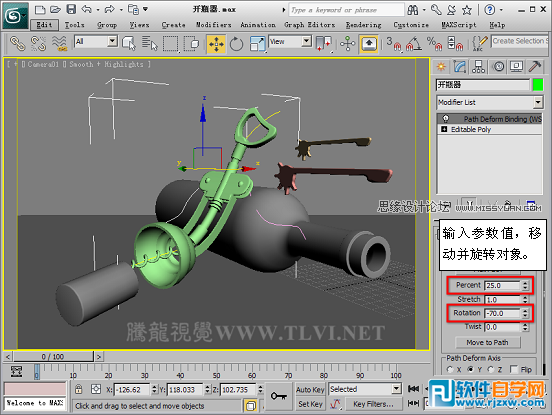Toggle the Angle Snap icon
552x415 pixels.
pos(414,44)
